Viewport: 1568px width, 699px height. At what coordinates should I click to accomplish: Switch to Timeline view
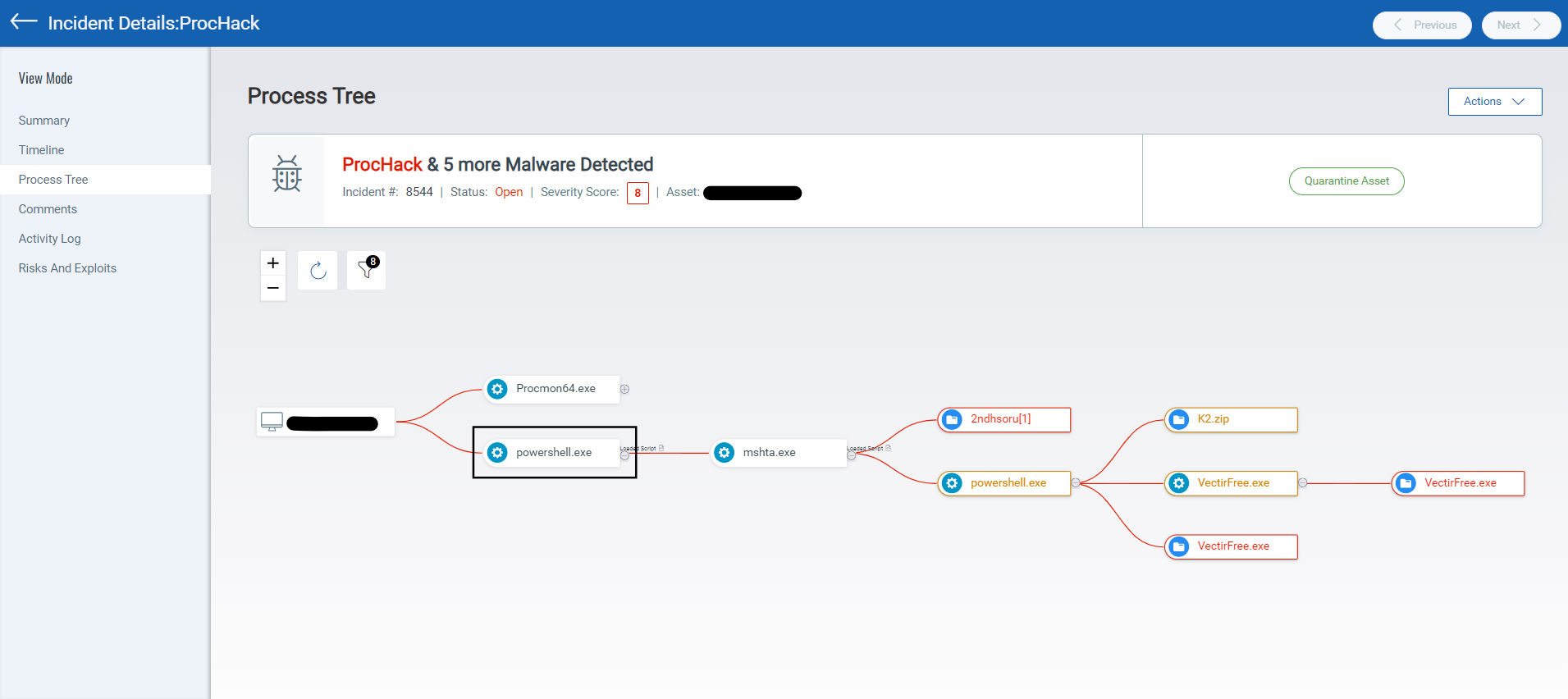(41, 150)
